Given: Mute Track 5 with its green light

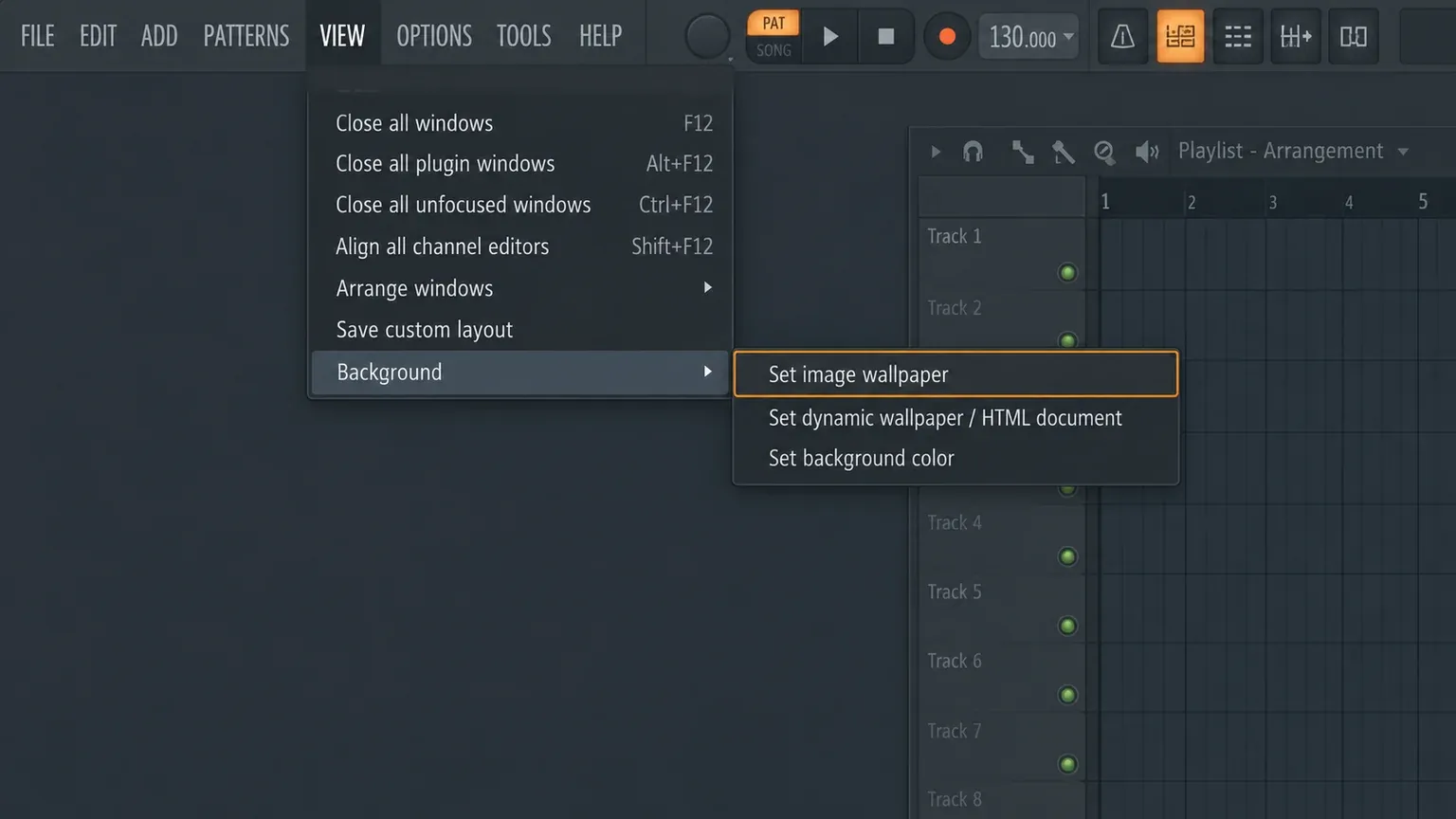Looking at the screenshot, I should click(1067, 626).
